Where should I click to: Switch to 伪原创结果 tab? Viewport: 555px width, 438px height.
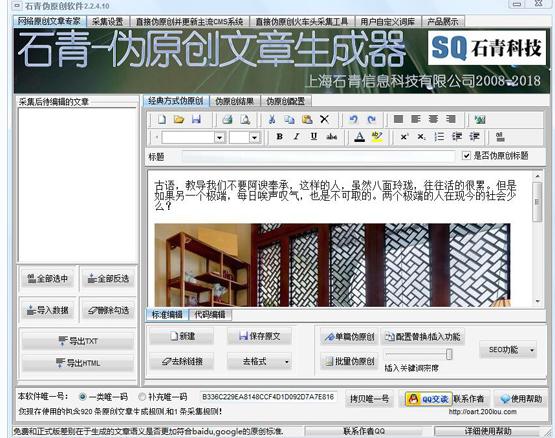(234, 102)
